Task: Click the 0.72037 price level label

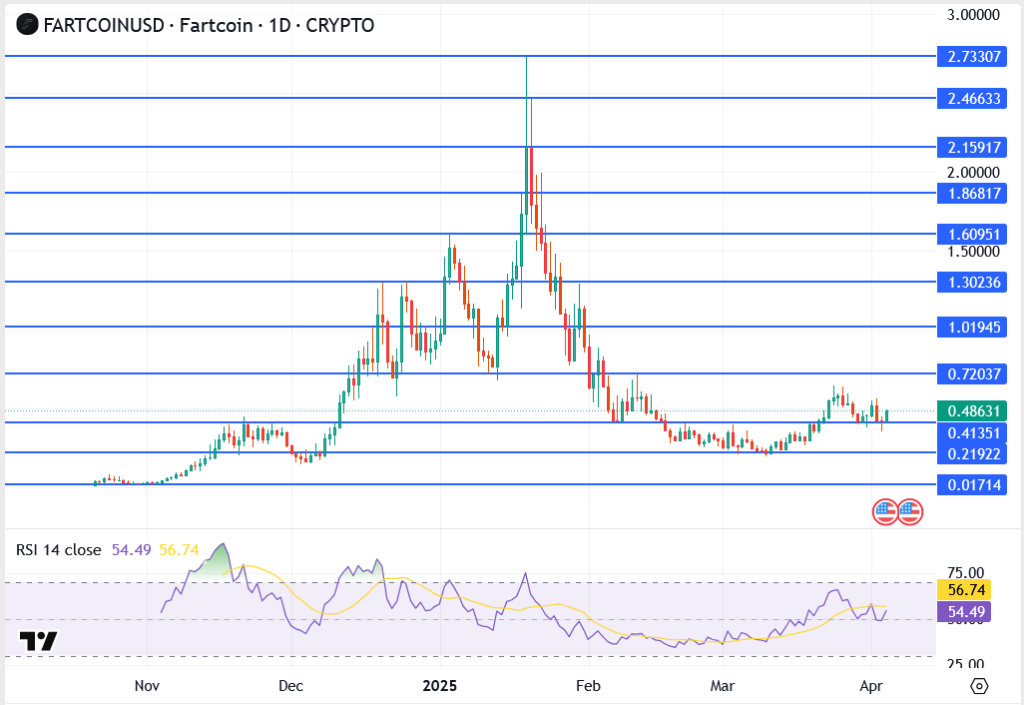Action: pos(973,374)
